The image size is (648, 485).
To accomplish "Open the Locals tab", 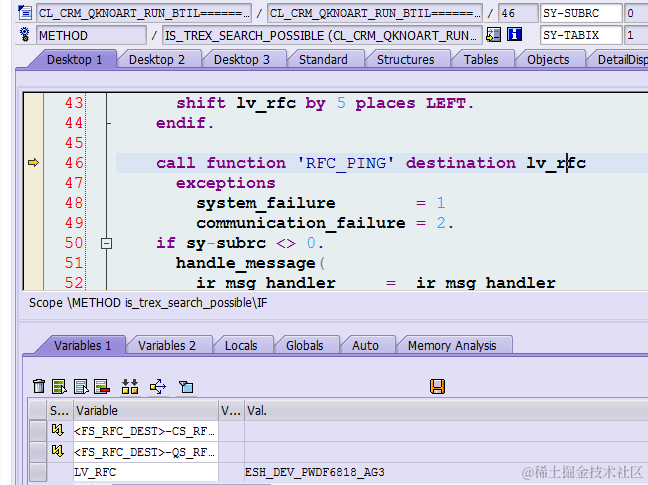I will point(241,345).
